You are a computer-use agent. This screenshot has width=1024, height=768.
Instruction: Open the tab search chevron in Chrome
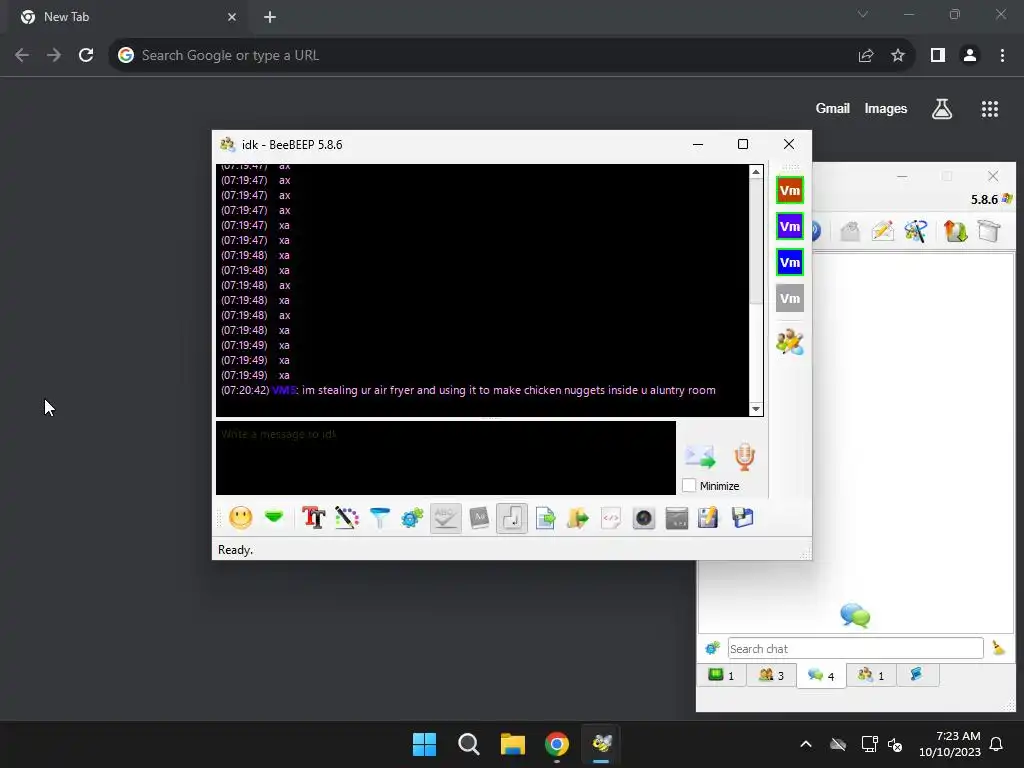pyautogui.click(x=863, y=14)
